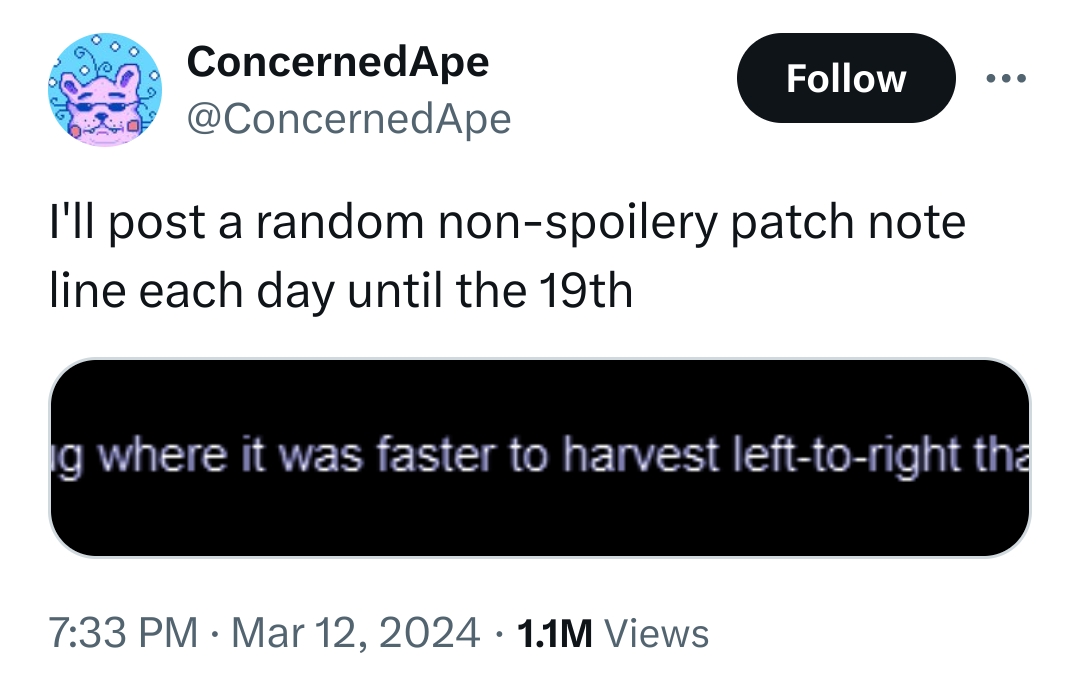Viewport: 1079px width, 692px height.
Task: Visit the @ConcernedApe handle link
Action: 349,119
